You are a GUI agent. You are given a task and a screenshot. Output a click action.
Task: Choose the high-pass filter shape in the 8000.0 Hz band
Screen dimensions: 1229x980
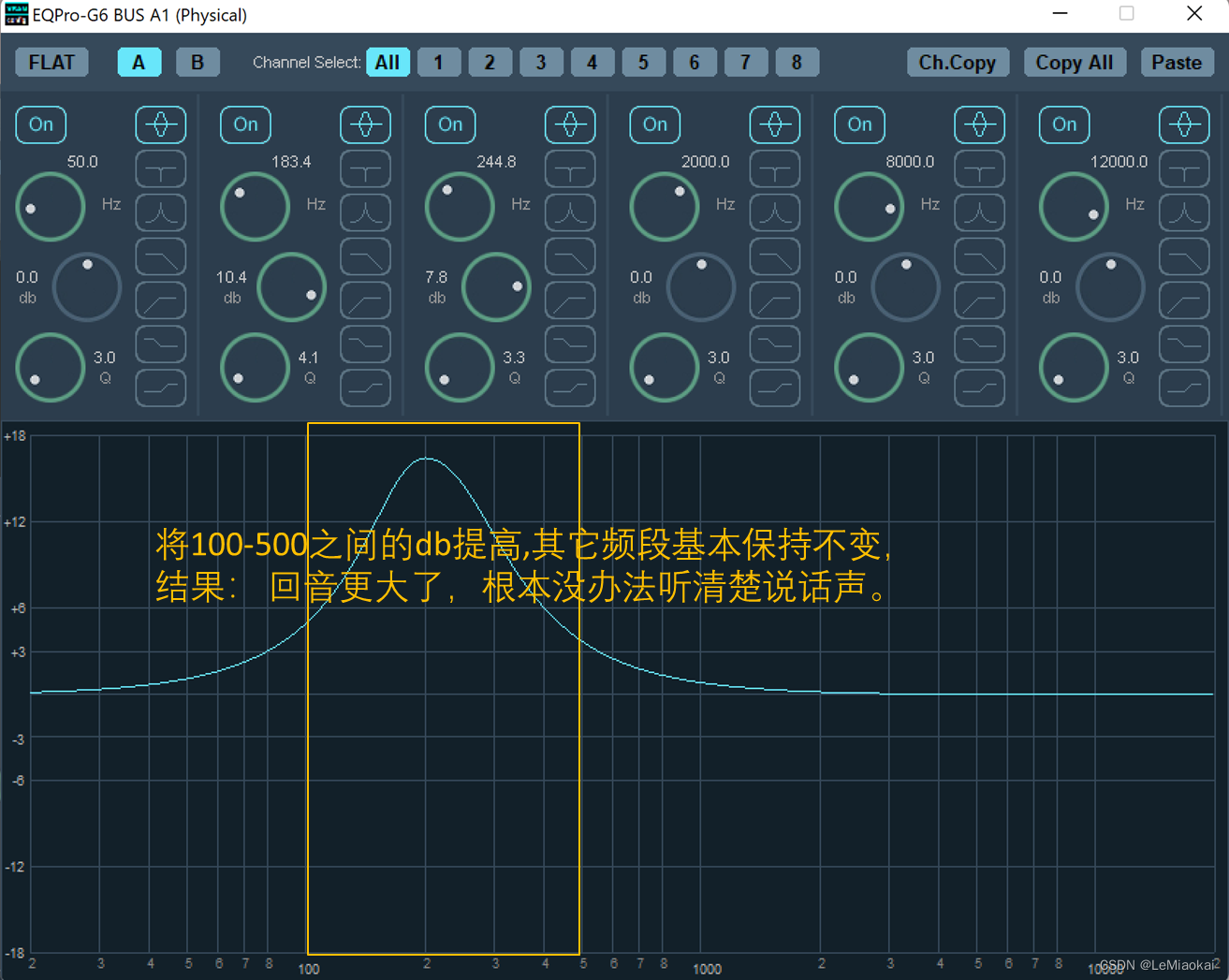coord(980,300)
